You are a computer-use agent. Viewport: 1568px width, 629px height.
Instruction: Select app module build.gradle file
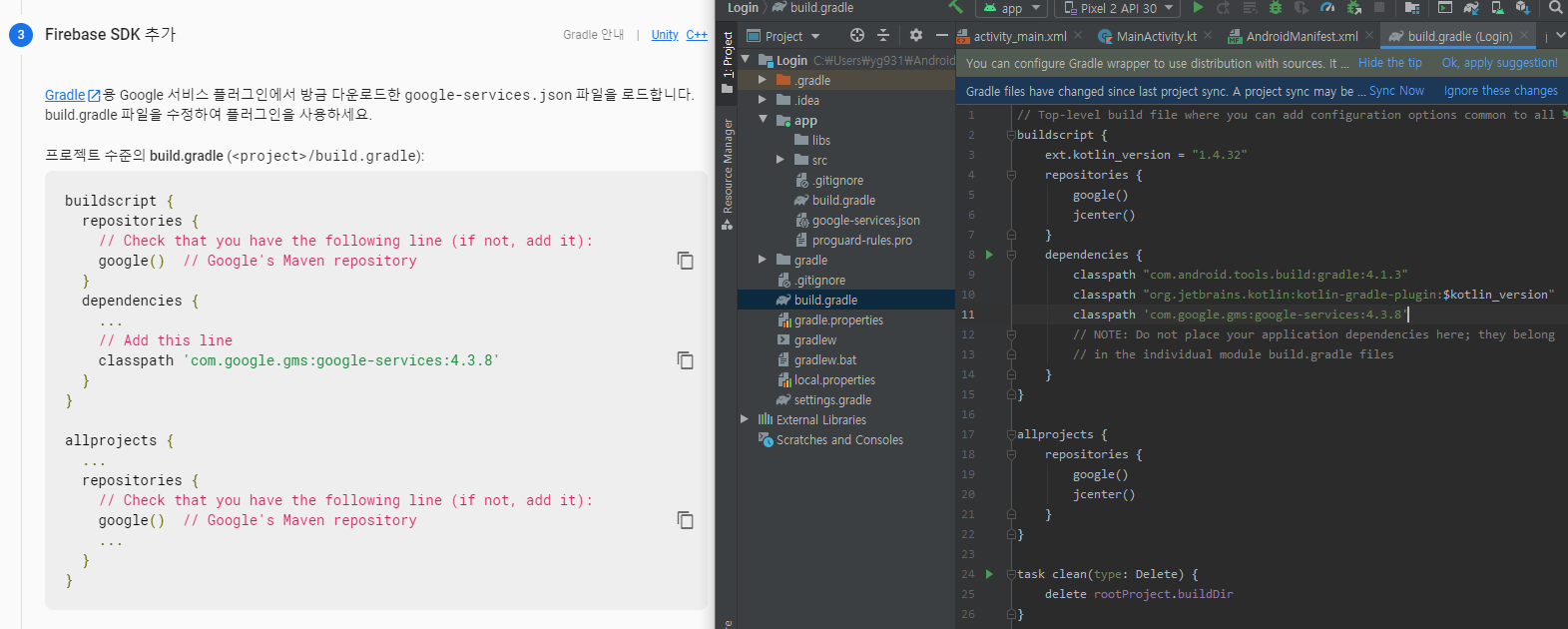click(x=834, y=201)
